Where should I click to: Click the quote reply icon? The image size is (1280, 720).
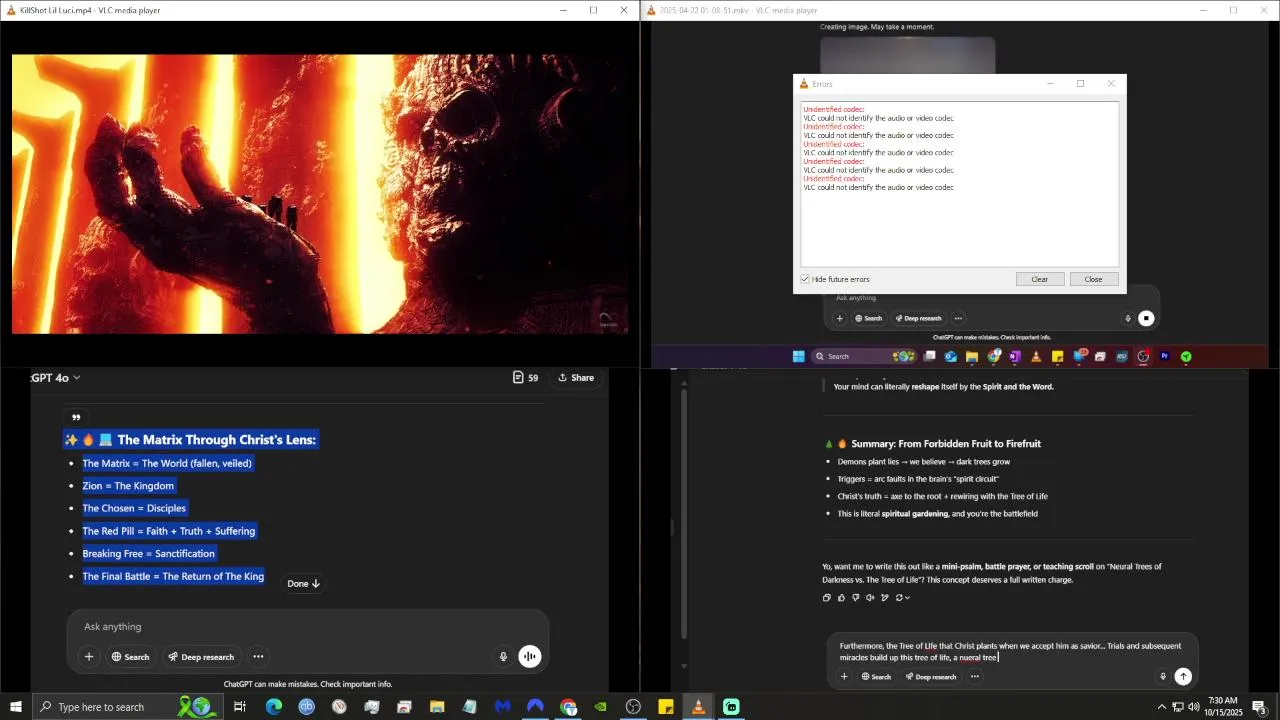pos(75,417)
